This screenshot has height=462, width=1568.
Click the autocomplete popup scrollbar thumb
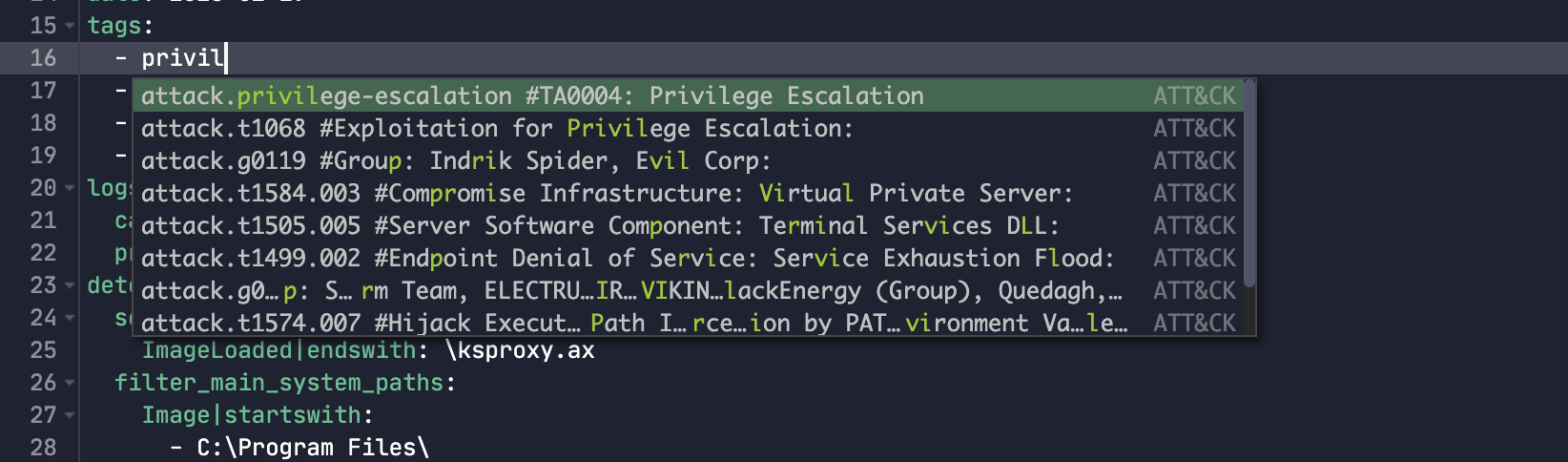1249,183
